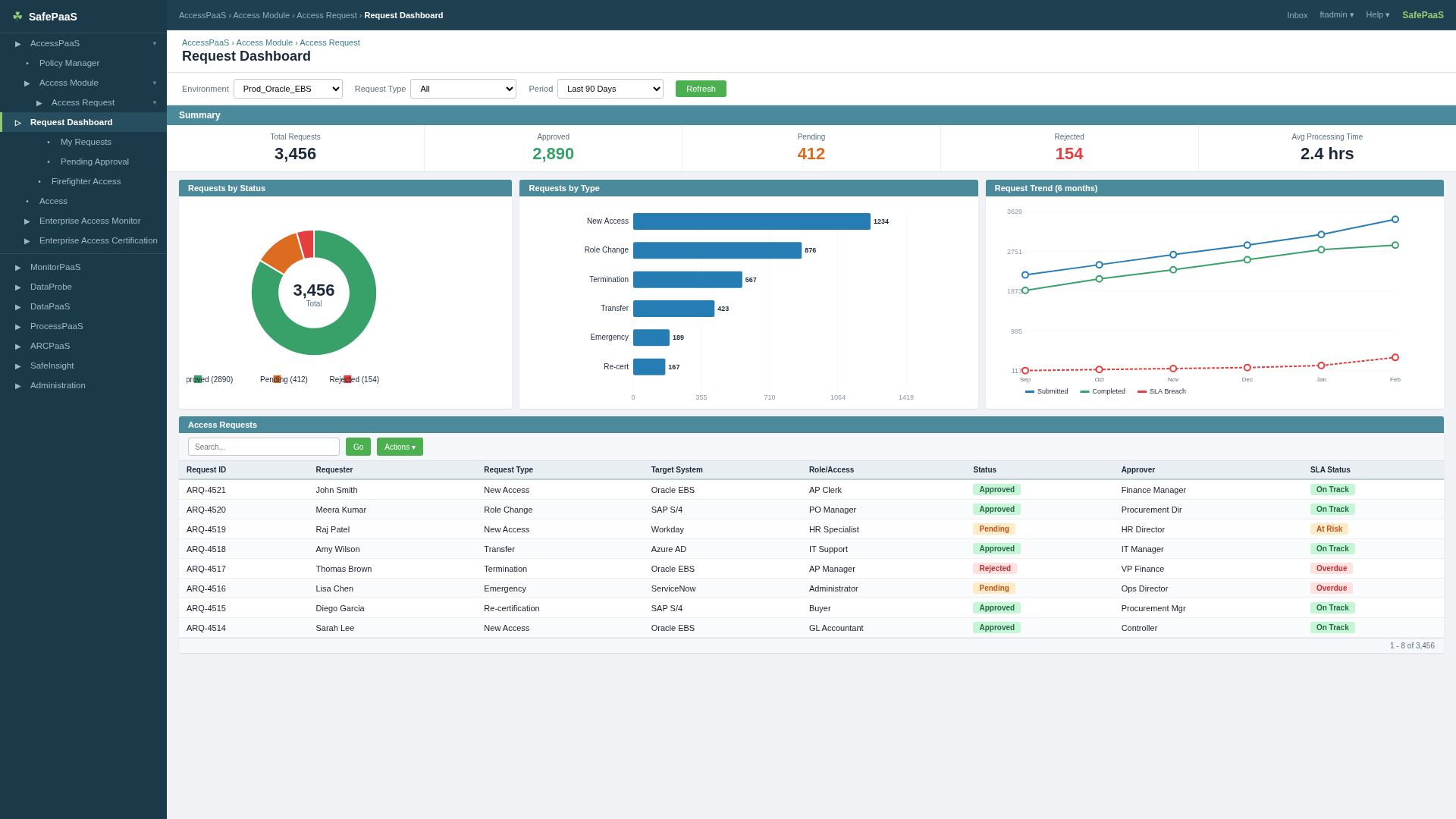Image resolution: width=1456 pixels, height=819 pixels.
Task: Click arrow icon beside SafeInsight
Action: (18, 366)
